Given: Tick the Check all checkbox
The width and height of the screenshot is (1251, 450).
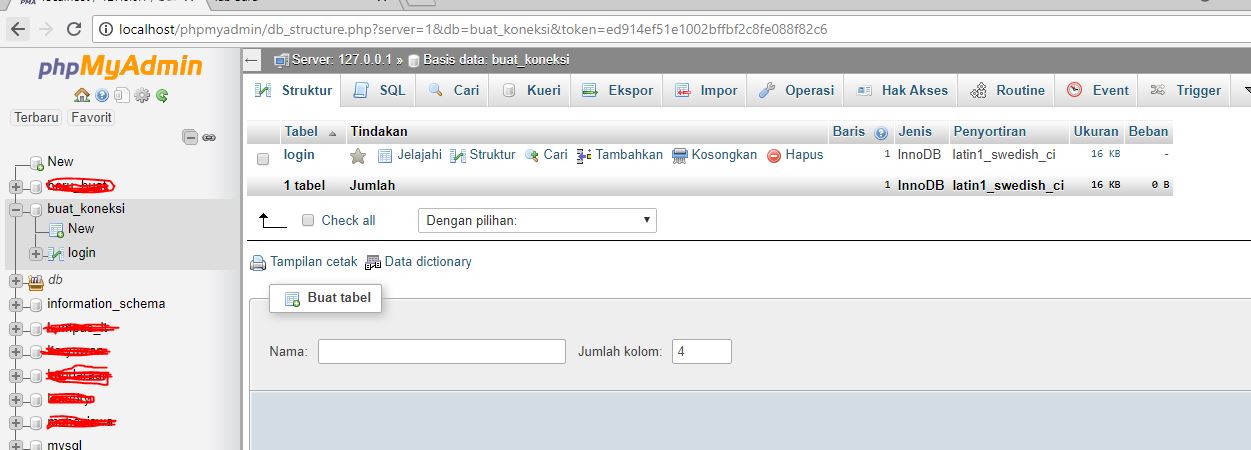Looking at the screenshot, I should [308, 220].
